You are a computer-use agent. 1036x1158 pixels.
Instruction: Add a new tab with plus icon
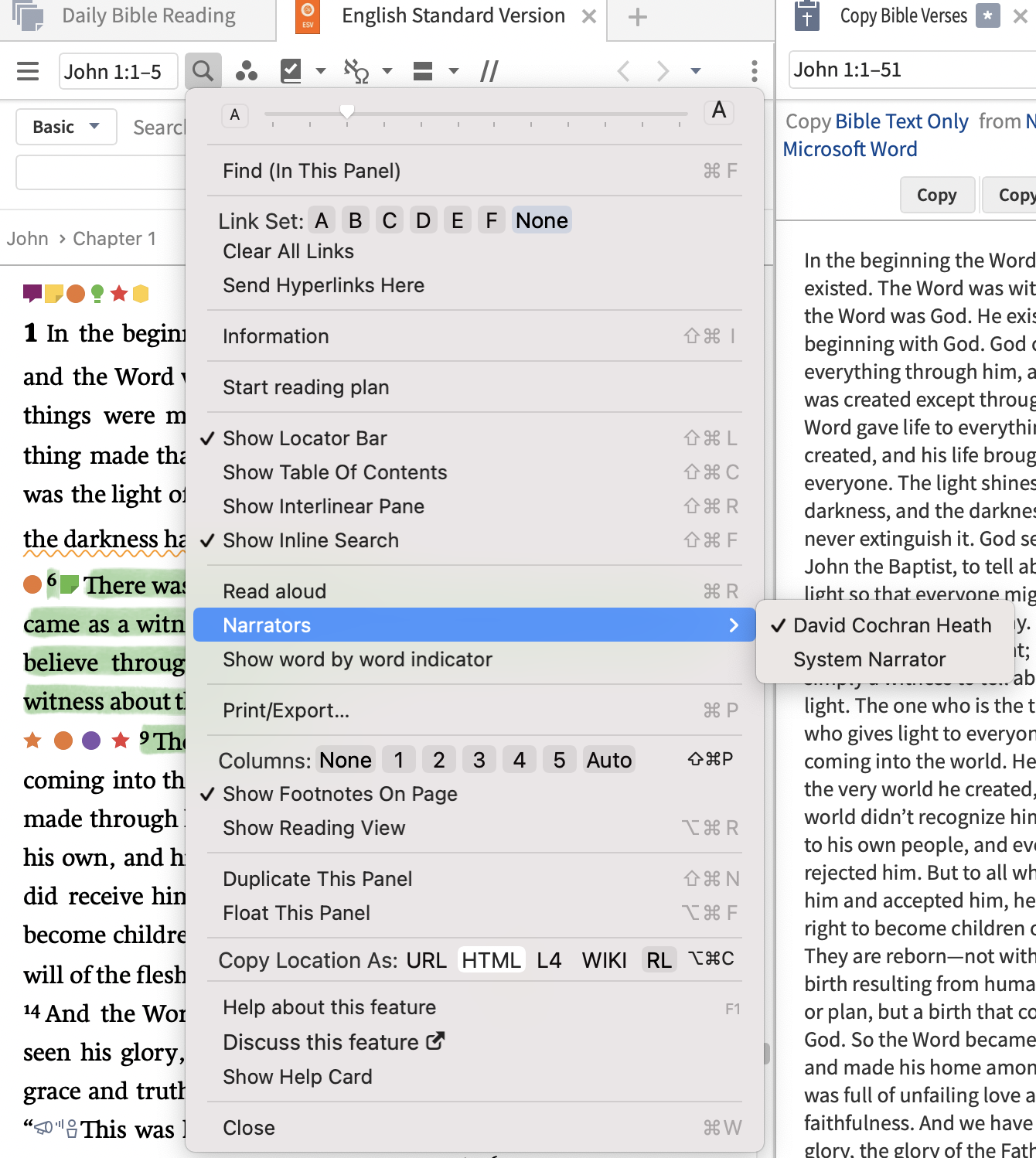[637, 17]
